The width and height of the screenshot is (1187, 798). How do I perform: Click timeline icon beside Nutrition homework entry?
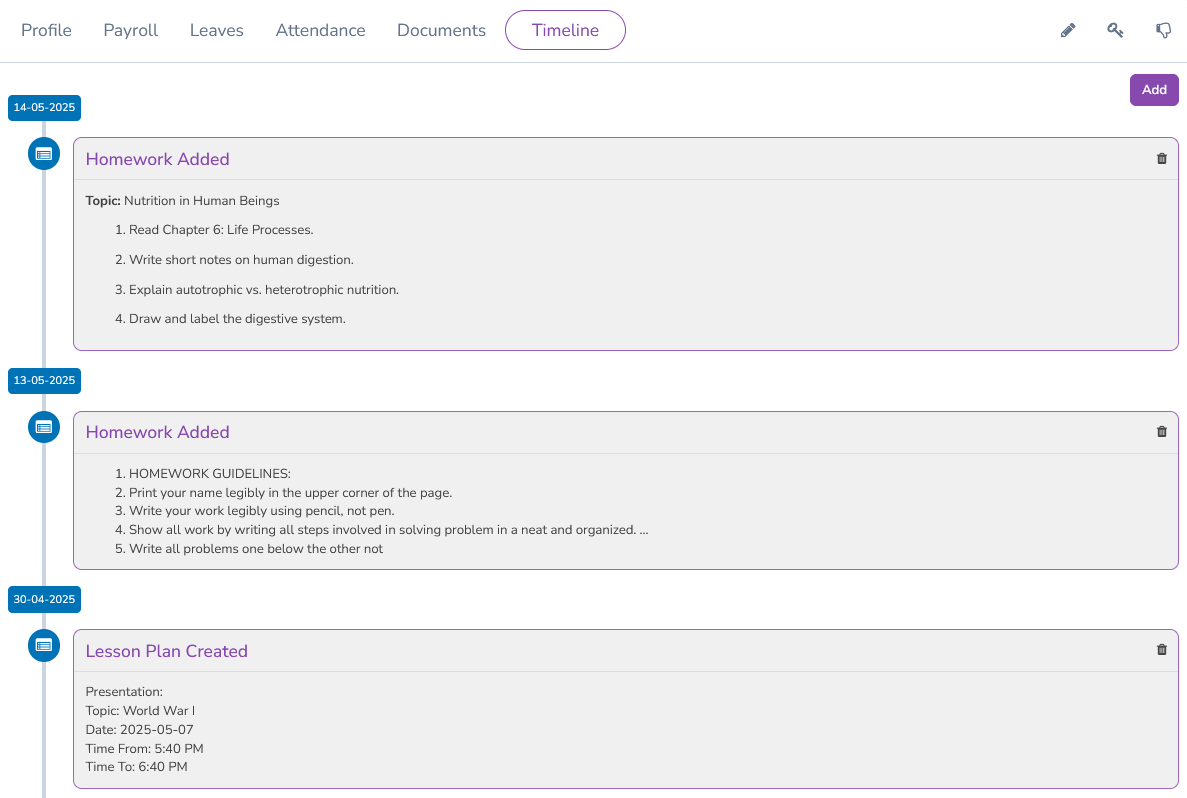(44, 154)
